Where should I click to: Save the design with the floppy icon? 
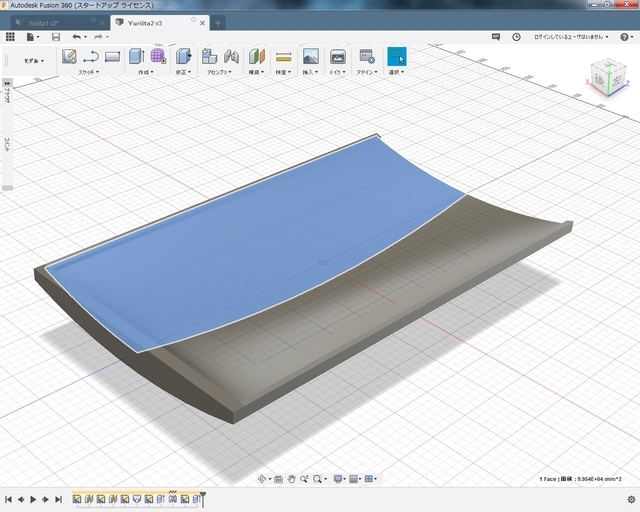pos(56,37)
